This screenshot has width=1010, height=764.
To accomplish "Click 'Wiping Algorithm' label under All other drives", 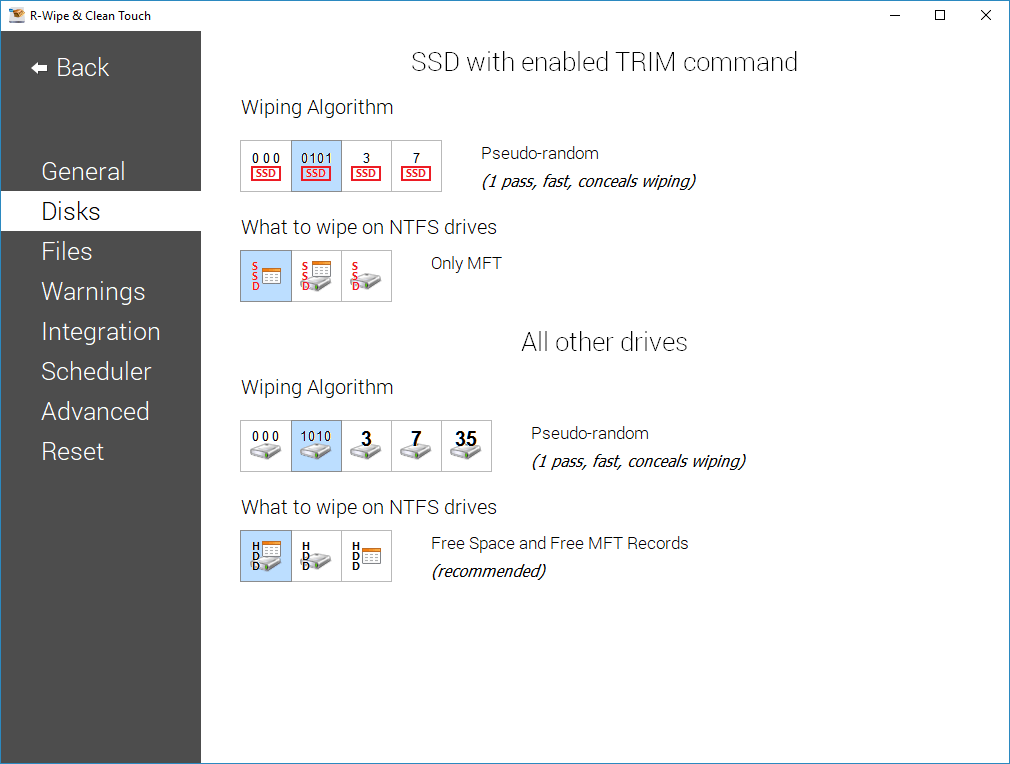I will point(317,387).
